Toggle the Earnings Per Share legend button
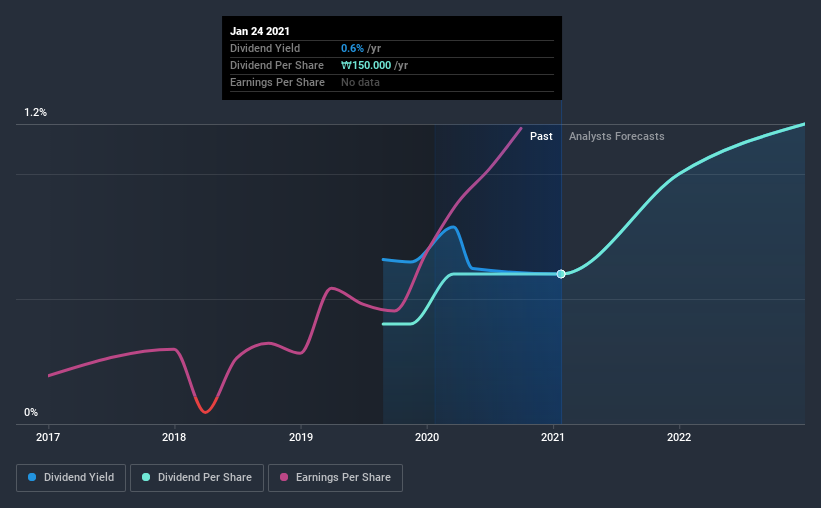 [335, 478]
